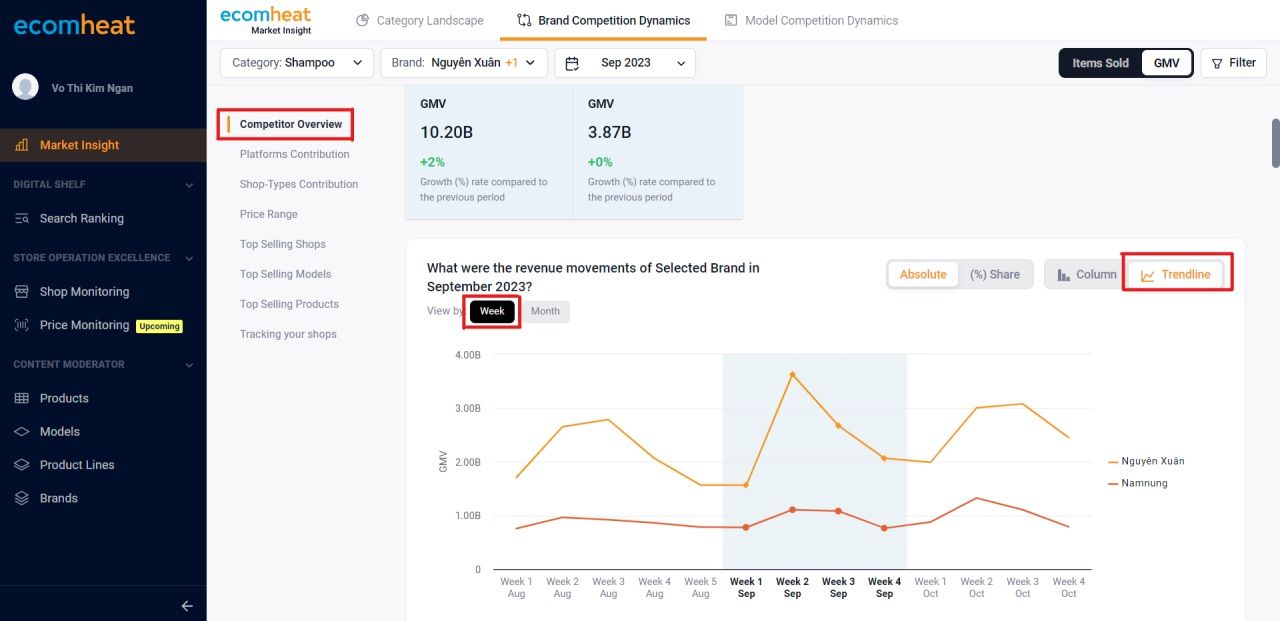Open the Category: Shampoo dropdown
The height and width of the screenshot is (621, 1280).
[297, 63]
